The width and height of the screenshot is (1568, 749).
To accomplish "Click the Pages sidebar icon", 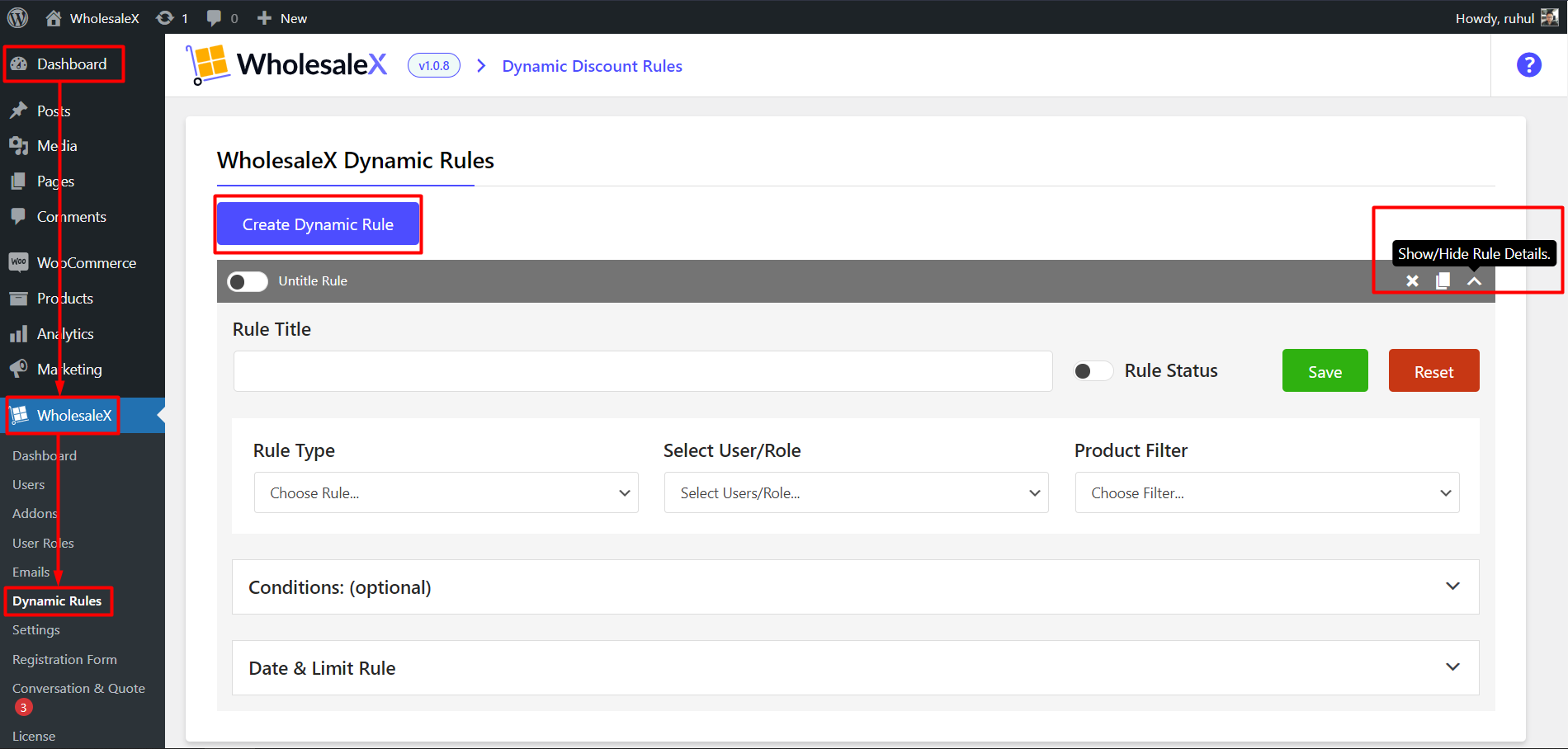I will tap(18, 181).
